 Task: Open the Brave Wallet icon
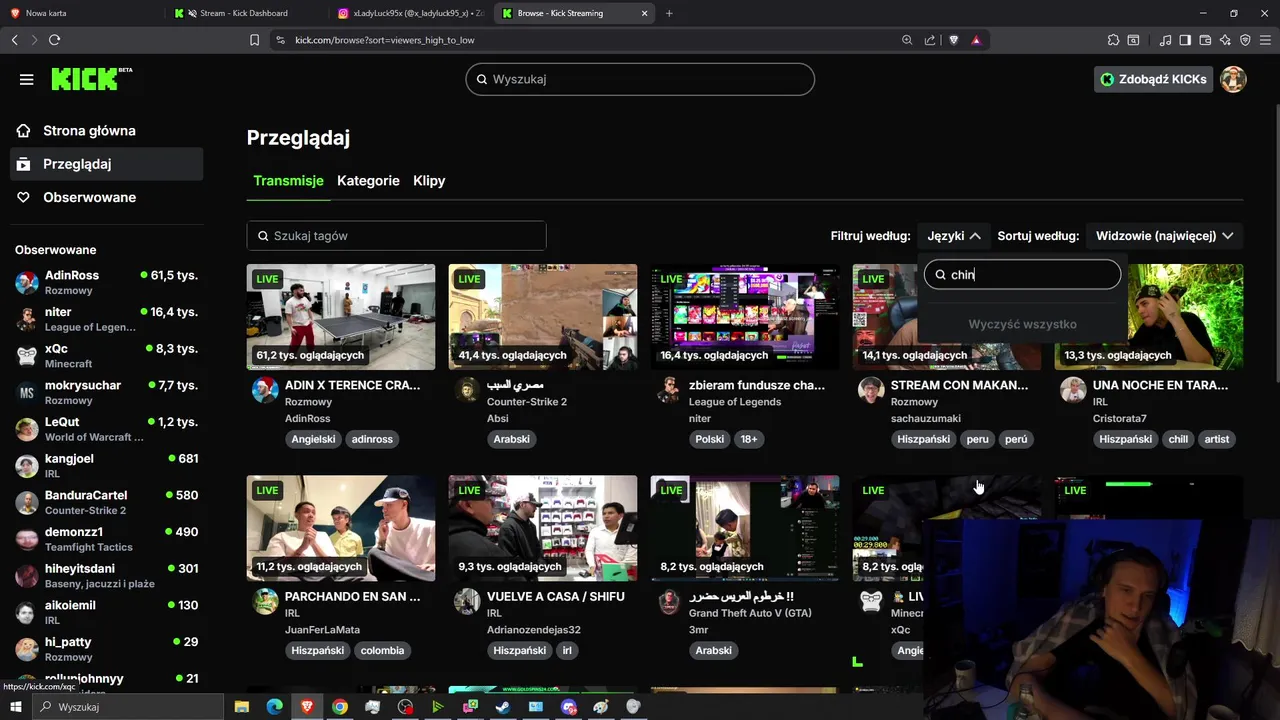1205,40
